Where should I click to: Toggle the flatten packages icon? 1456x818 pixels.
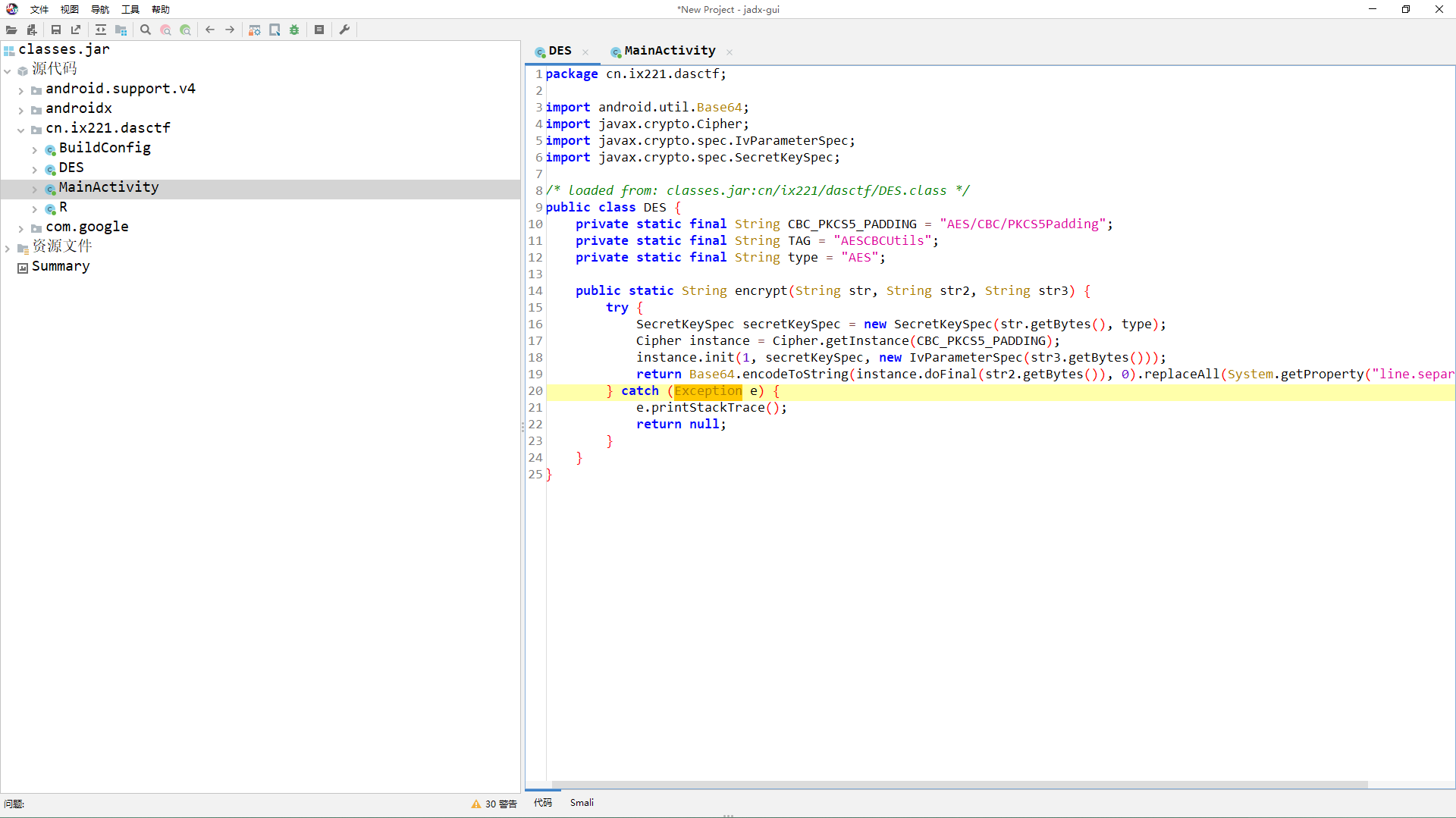click(121, 30)
